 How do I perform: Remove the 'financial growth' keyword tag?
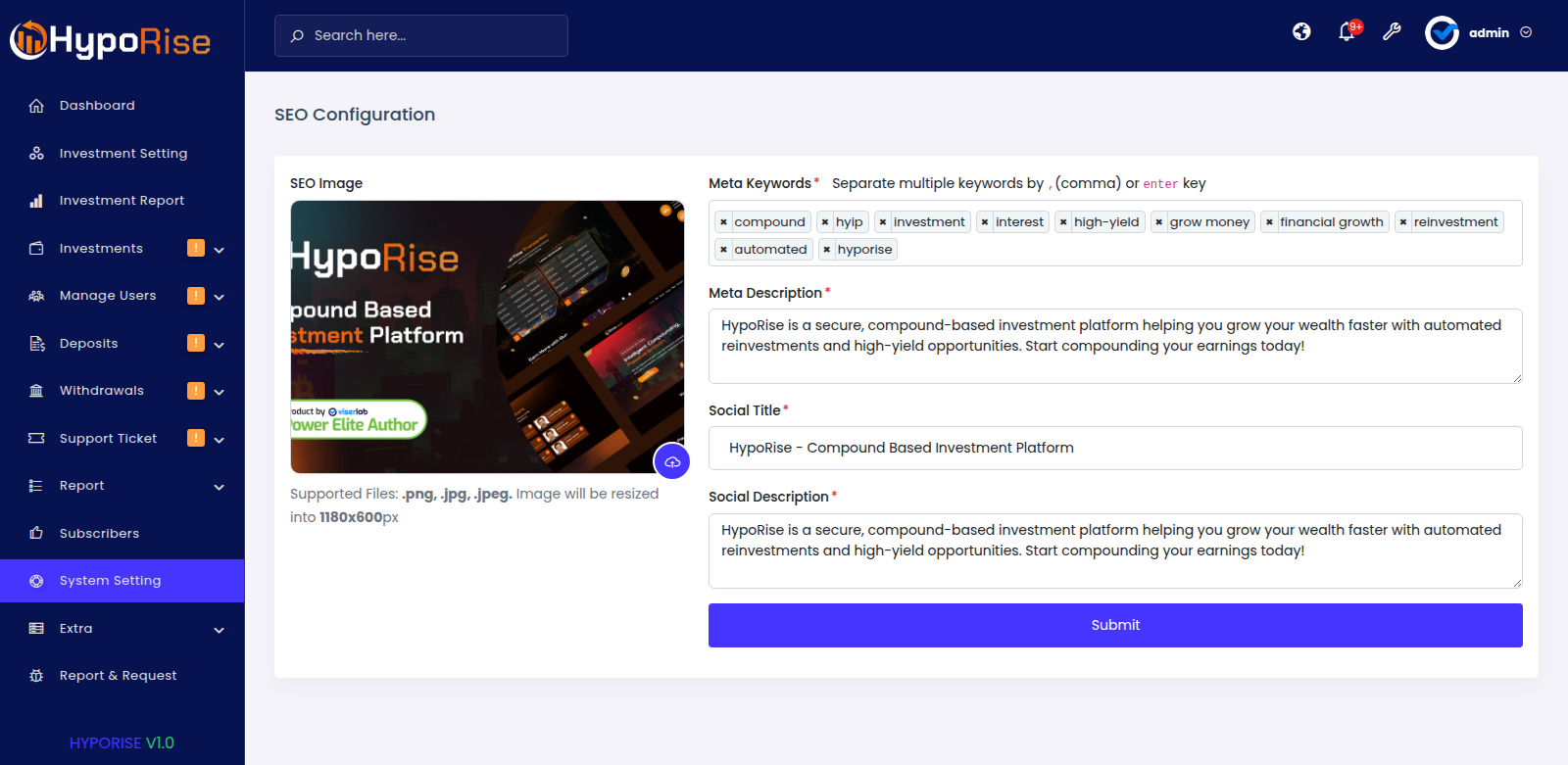[1269, 222]
